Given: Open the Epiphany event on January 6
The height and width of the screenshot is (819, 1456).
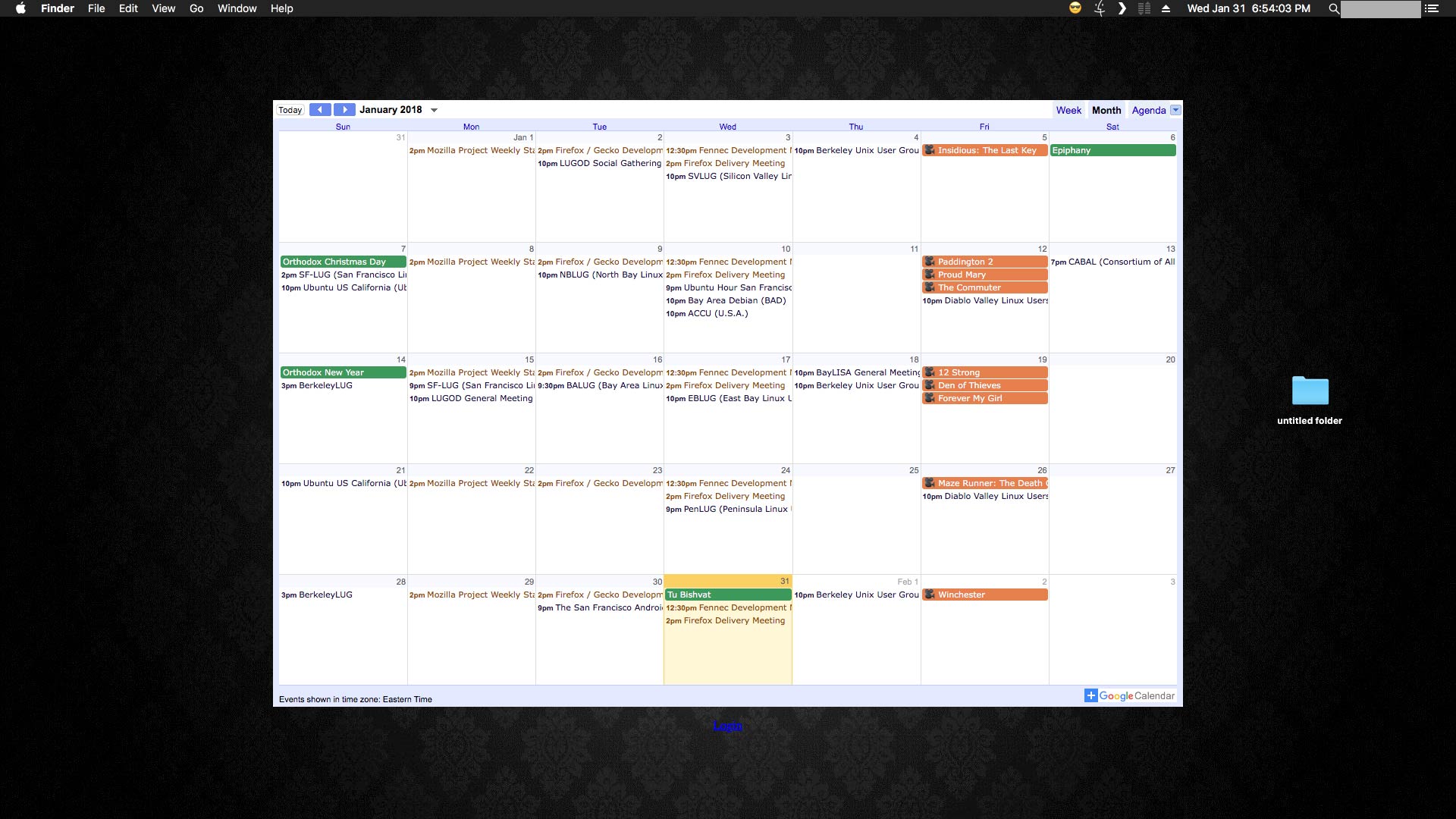Looking at the screenshot, I should [1112, 150].
